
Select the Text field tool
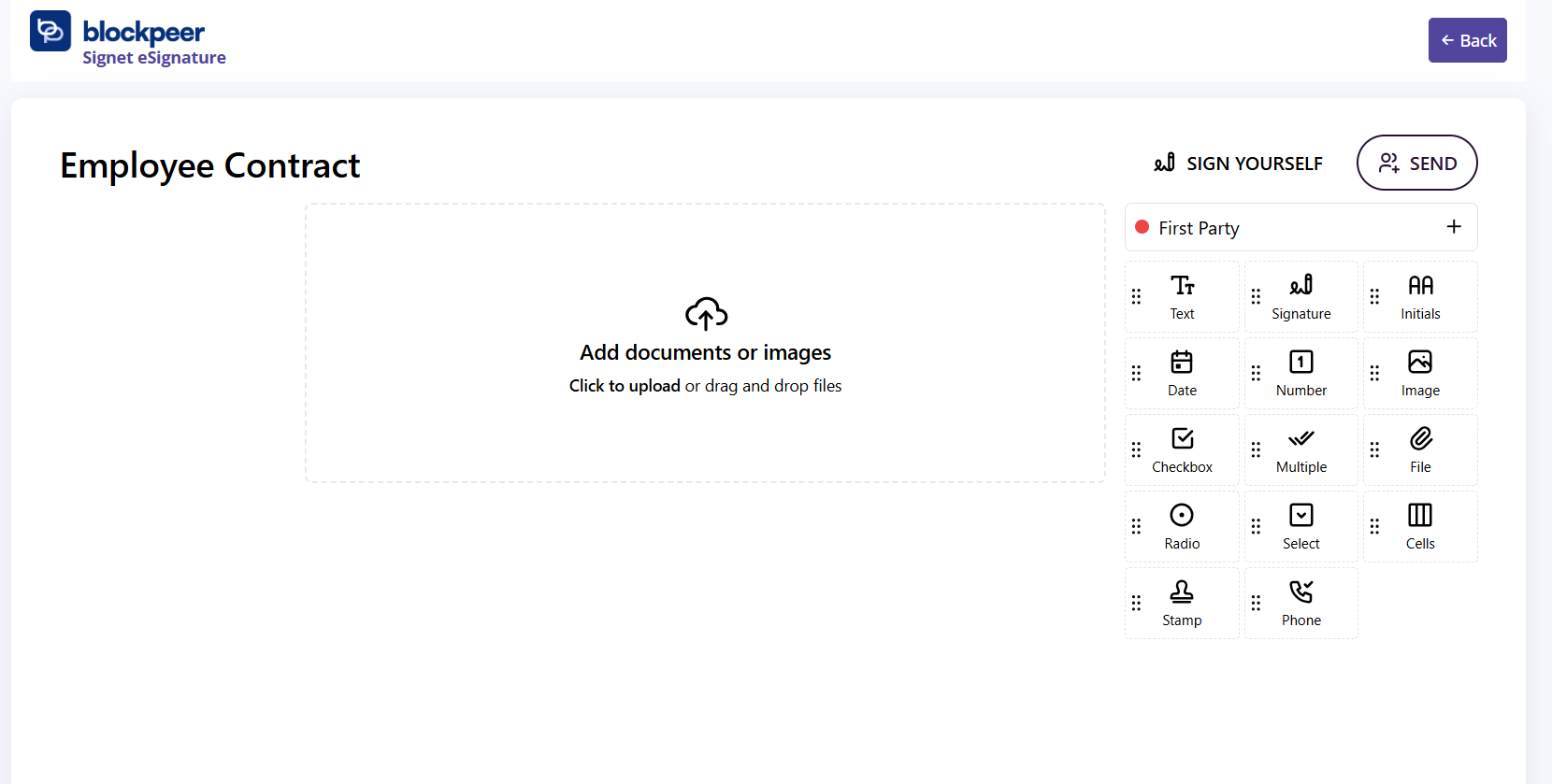point(1181,296)
